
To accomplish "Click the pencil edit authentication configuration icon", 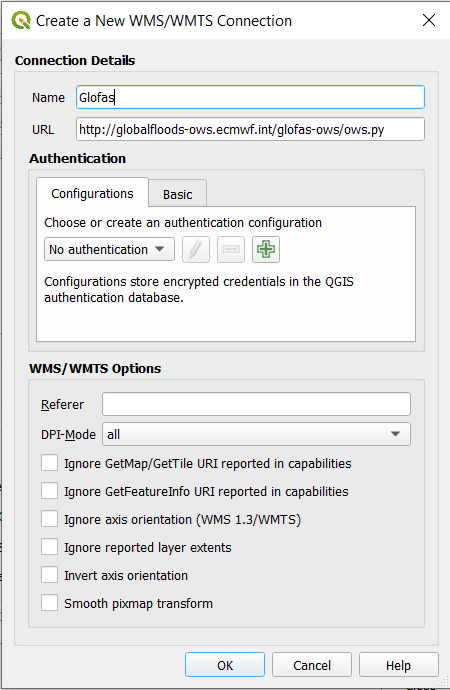I will (x=196, y=250).
